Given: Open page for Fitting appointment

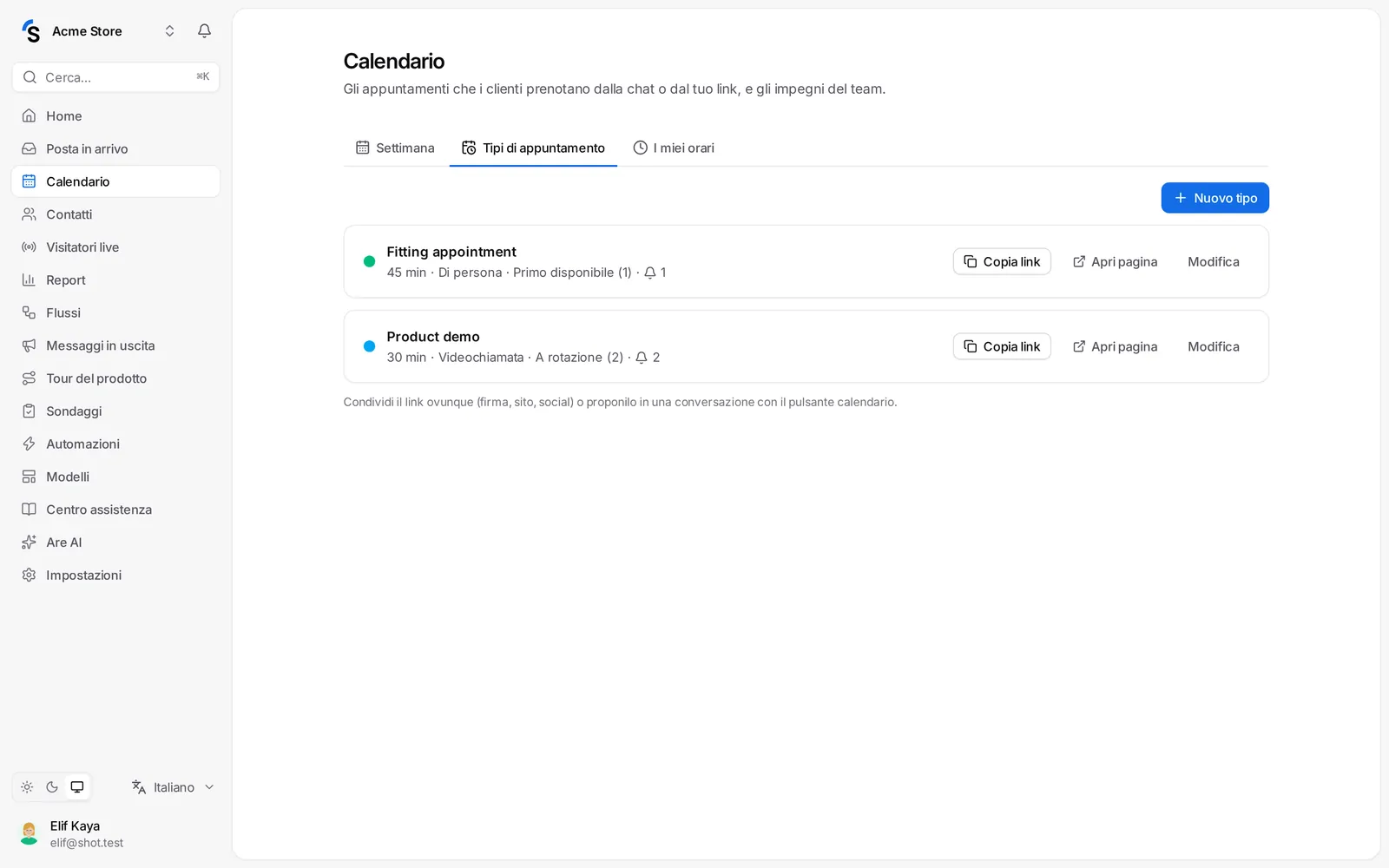Looking at the screenshot, I should pos(1115,262).
